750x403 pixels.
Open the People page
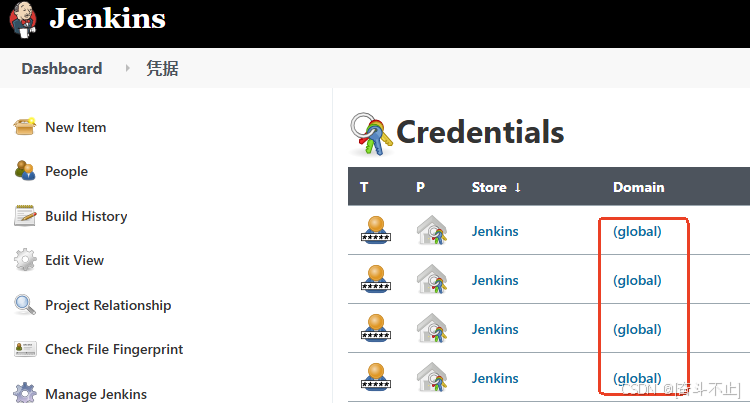66,171
